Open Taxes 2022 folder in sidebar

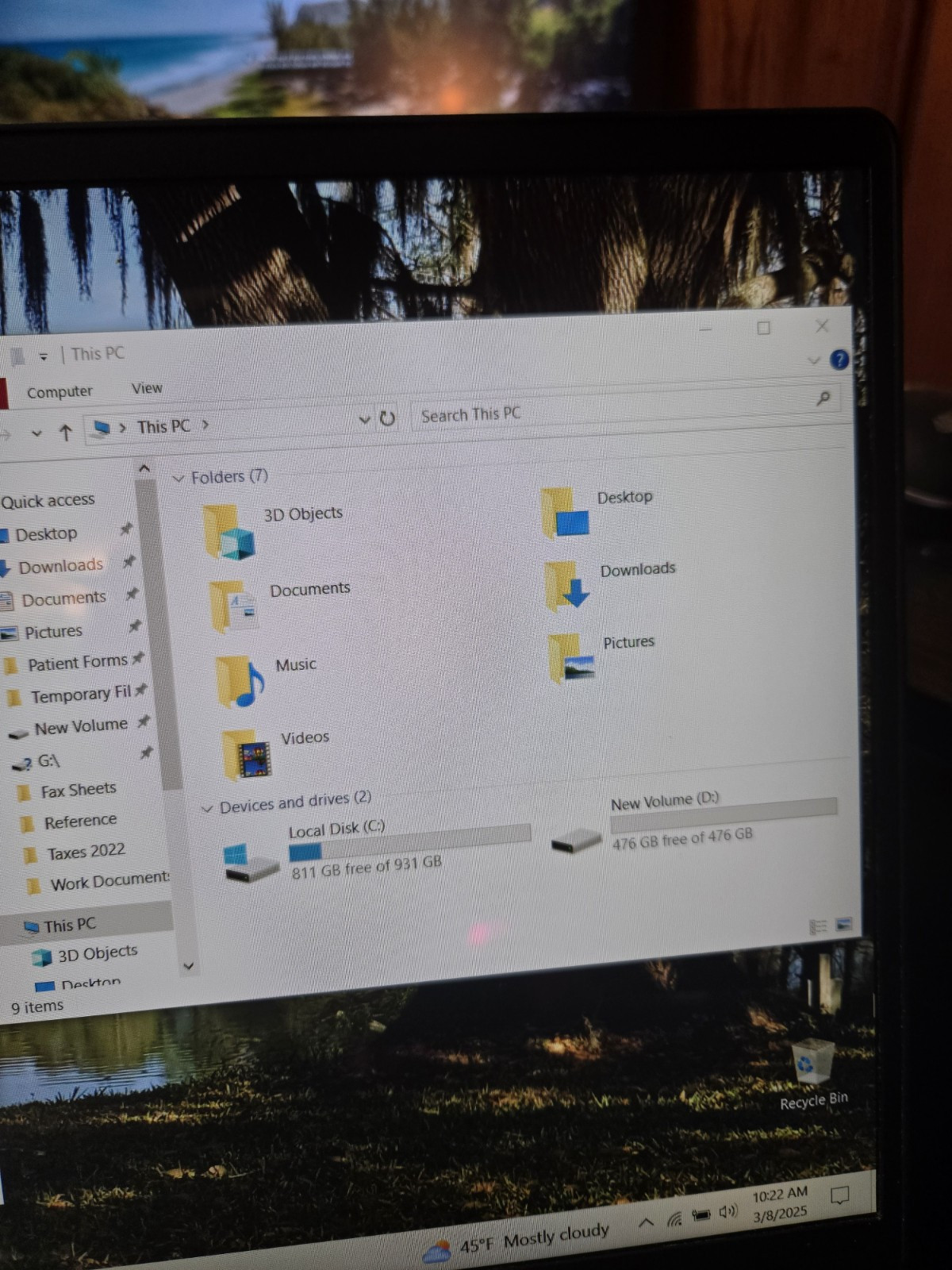pos(86,852)
